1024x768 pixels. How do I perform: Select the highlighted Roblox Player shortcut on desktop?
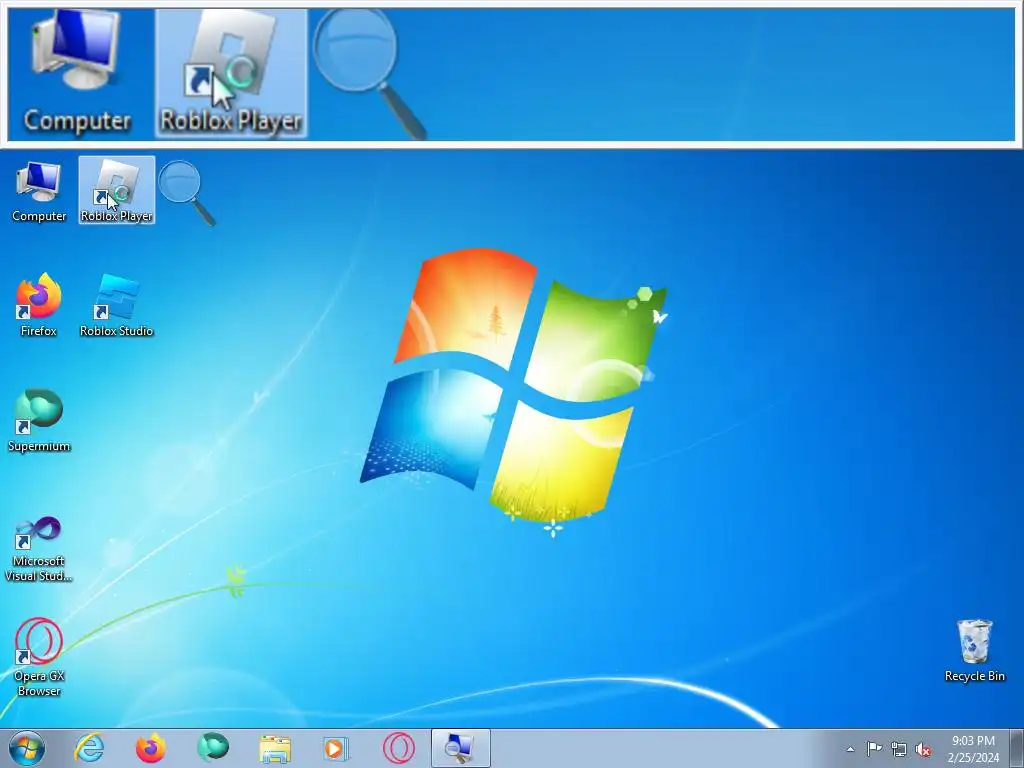coord(117,190)
